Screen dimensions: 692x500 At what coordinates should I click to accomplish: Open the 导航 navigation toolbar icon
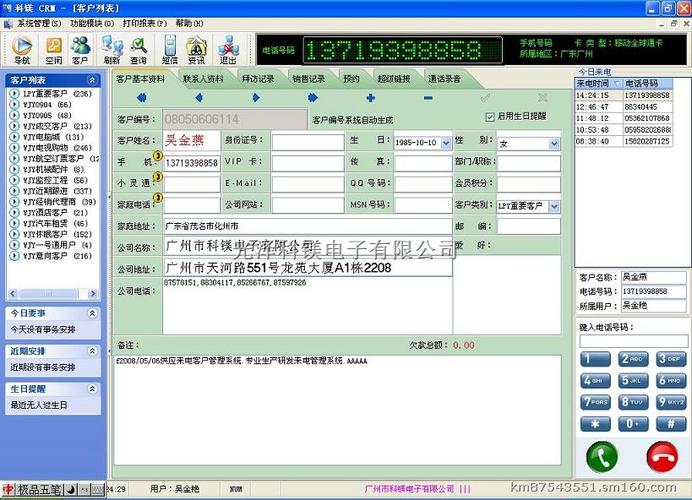[x=22, y=50]
